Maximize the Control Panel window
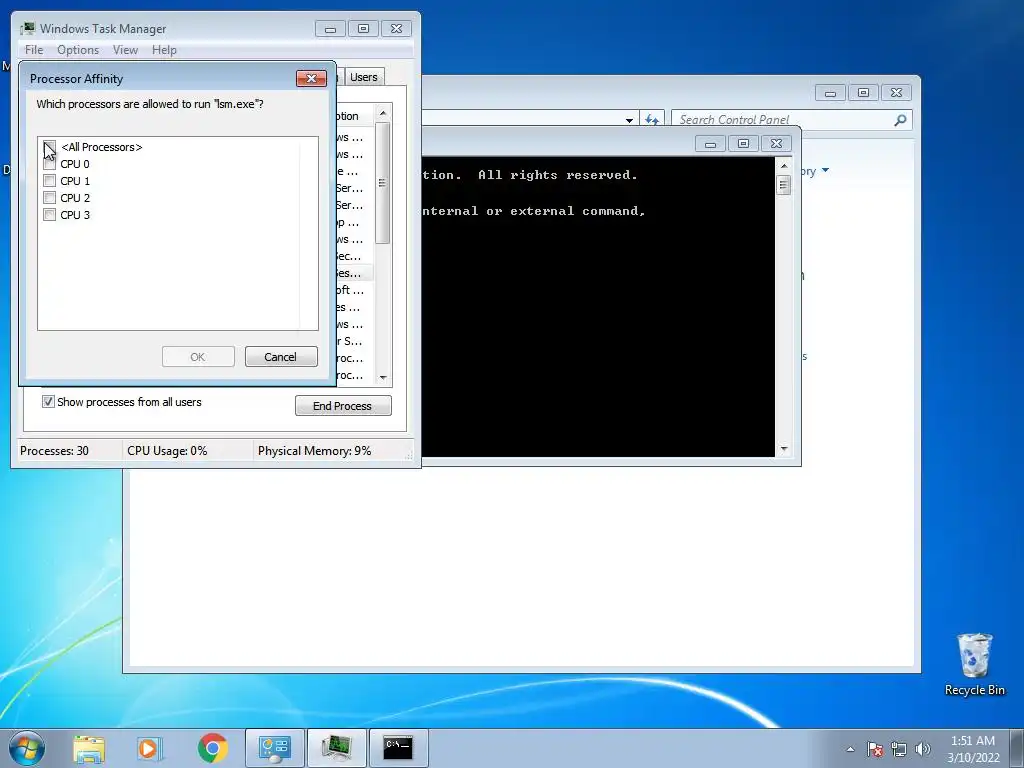Screen dimensions: 1024x768 (x=863, y=93)
